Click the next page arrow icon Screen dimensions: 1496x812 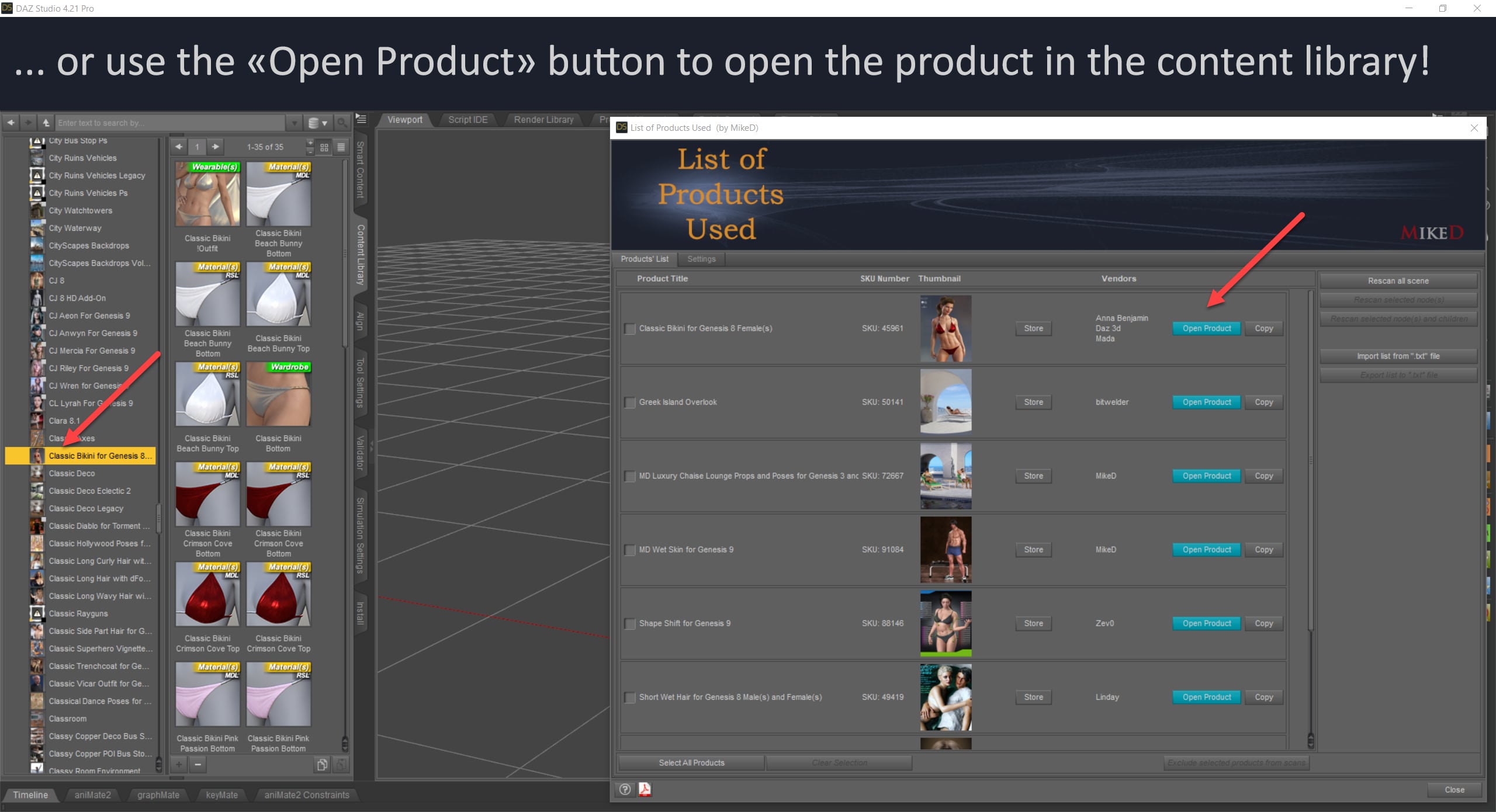(216, 147)
